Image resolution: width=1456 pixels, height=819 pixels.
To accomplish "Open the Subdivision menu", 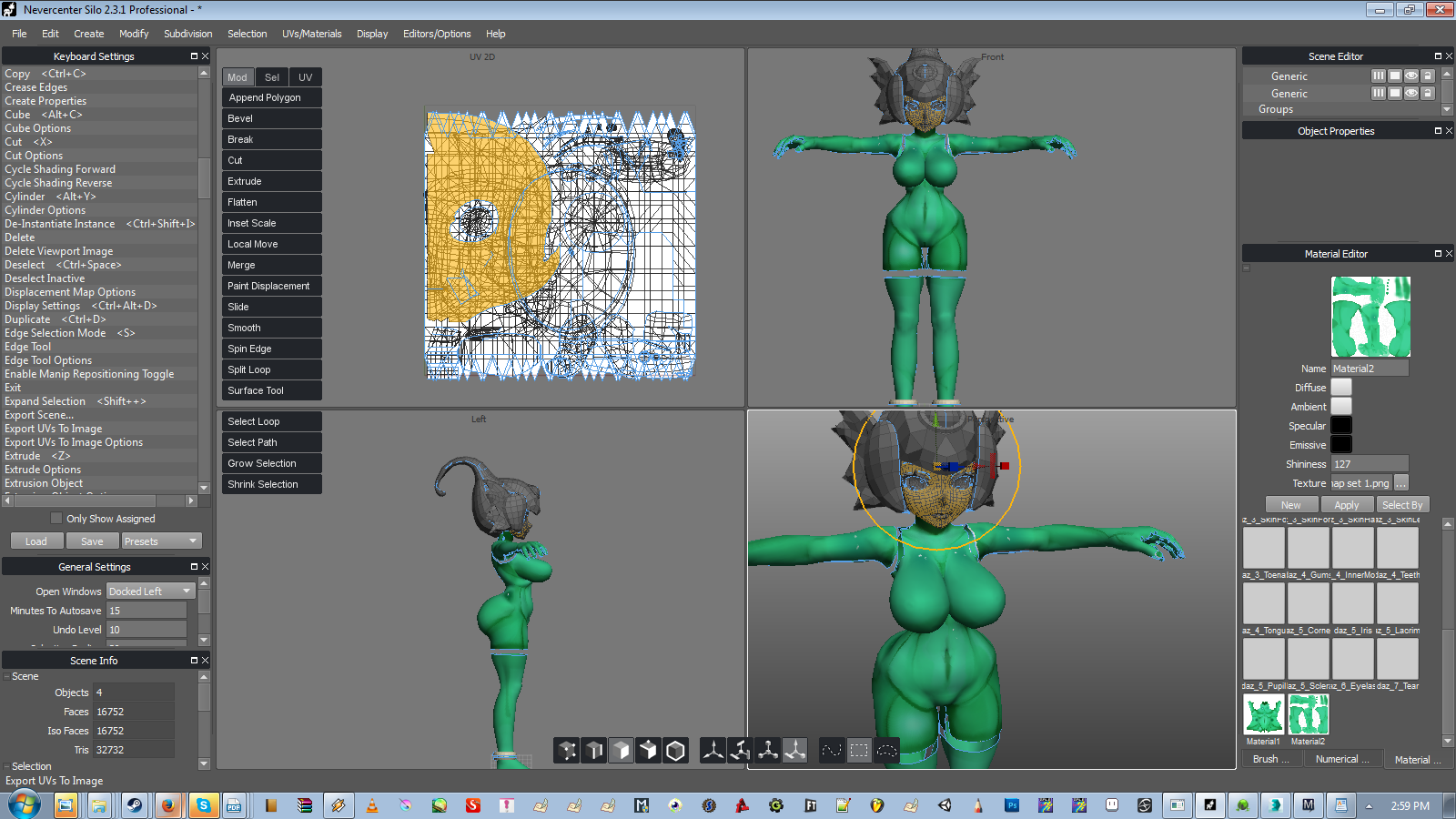I will tap(187, 34).
